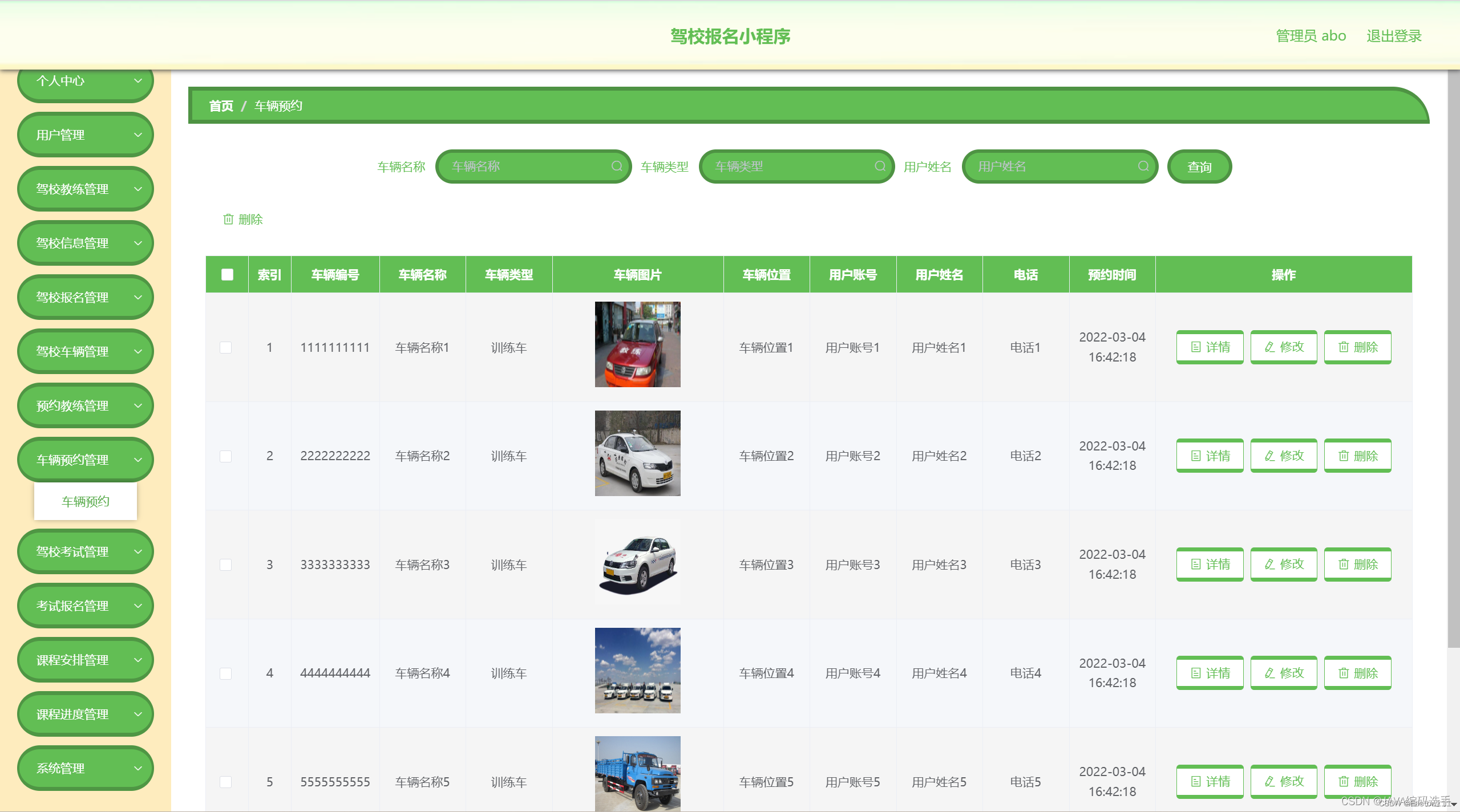Click 退出登录 link
This screenshot has width=1460, height=812.
point(1394,36)
